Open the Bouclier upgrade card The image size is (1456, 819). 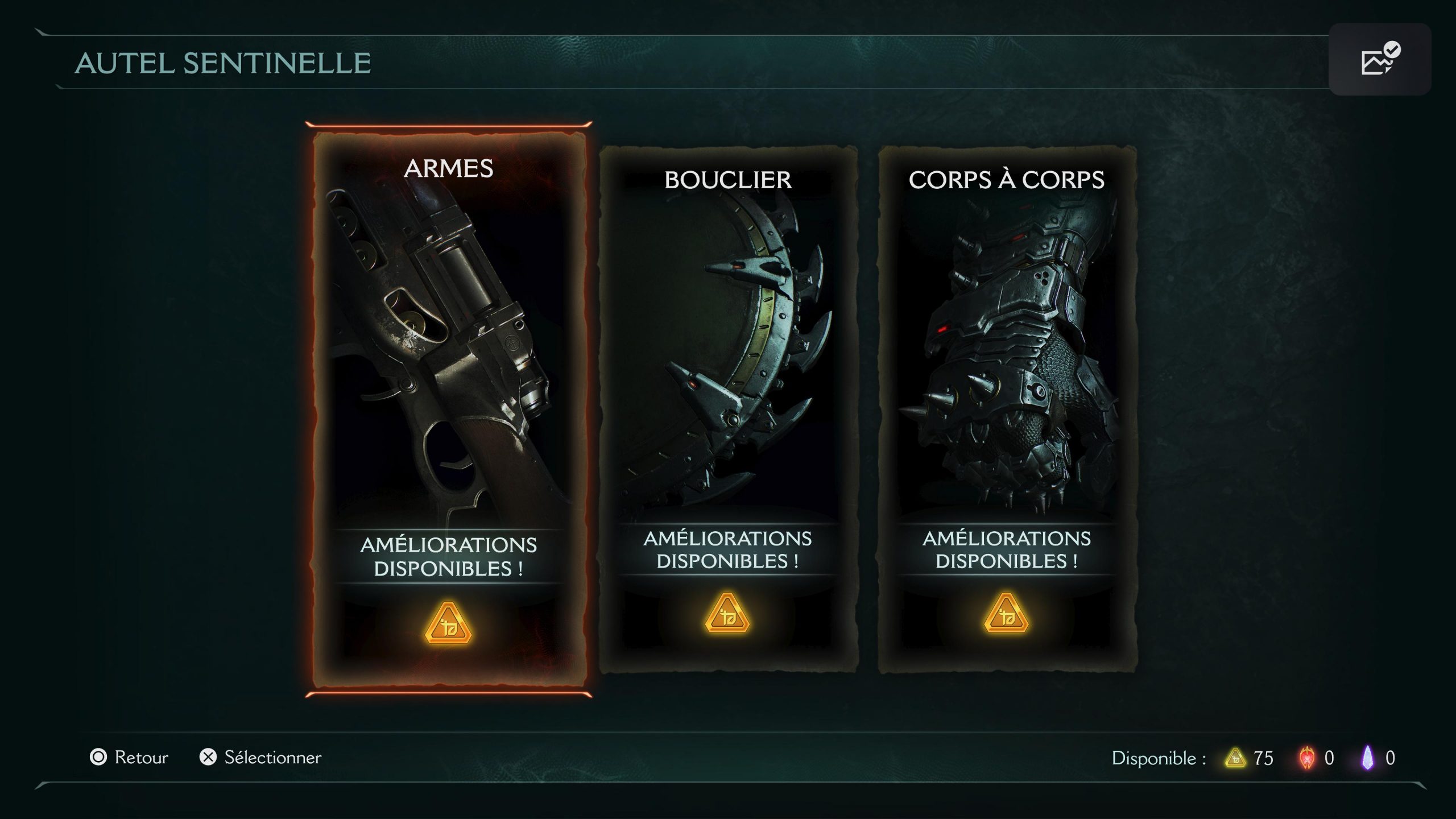(x=728, y=409)
